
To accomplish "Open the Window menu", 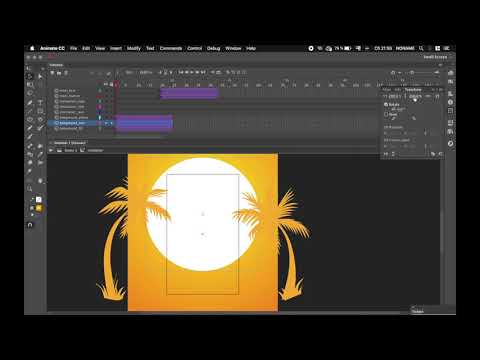I will (x=233, y=48).
